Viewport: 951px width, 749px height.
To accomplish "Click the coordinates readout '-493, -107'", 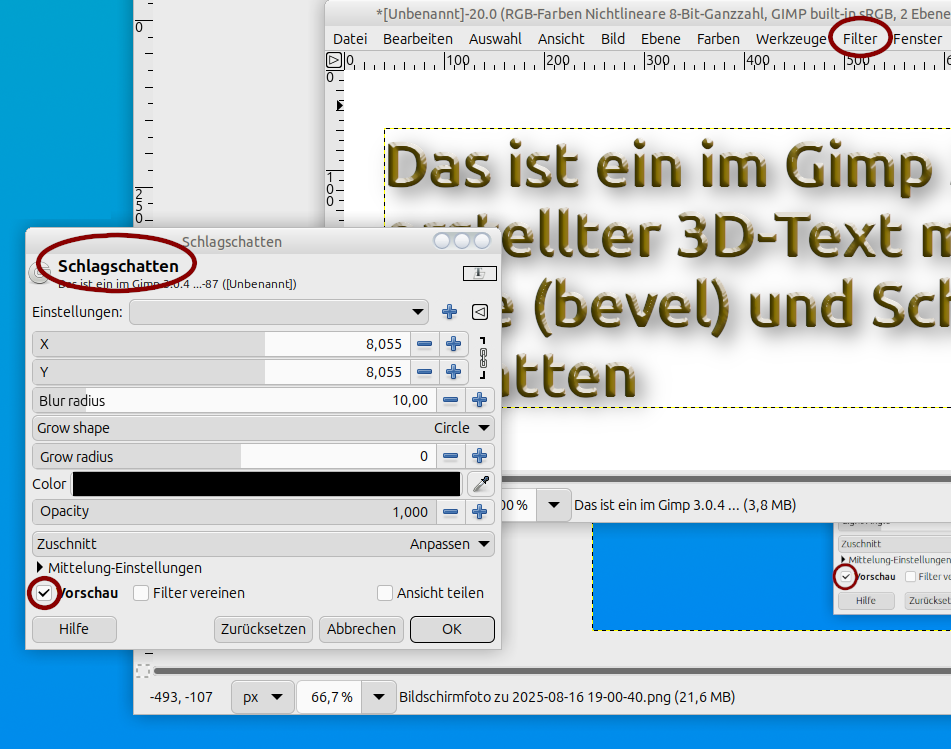I will tap(181, 697).
